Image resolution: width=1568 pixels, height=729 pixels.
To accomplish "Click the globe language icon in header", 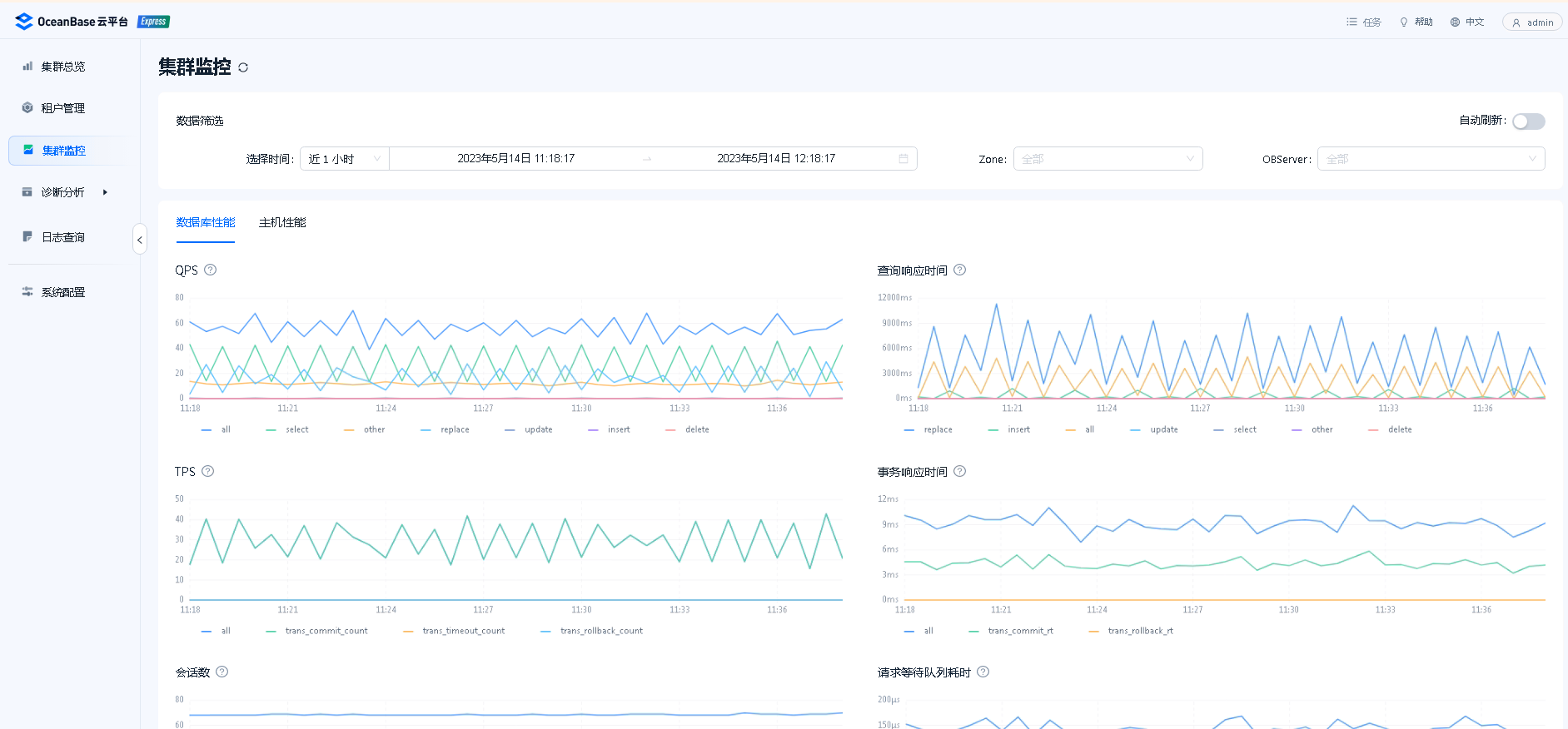I will coord(1455,22).
